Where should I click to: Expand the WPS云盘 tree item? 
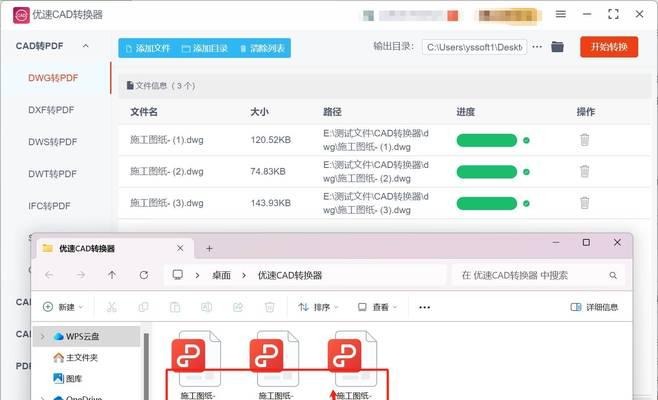[x=42, y=336]
